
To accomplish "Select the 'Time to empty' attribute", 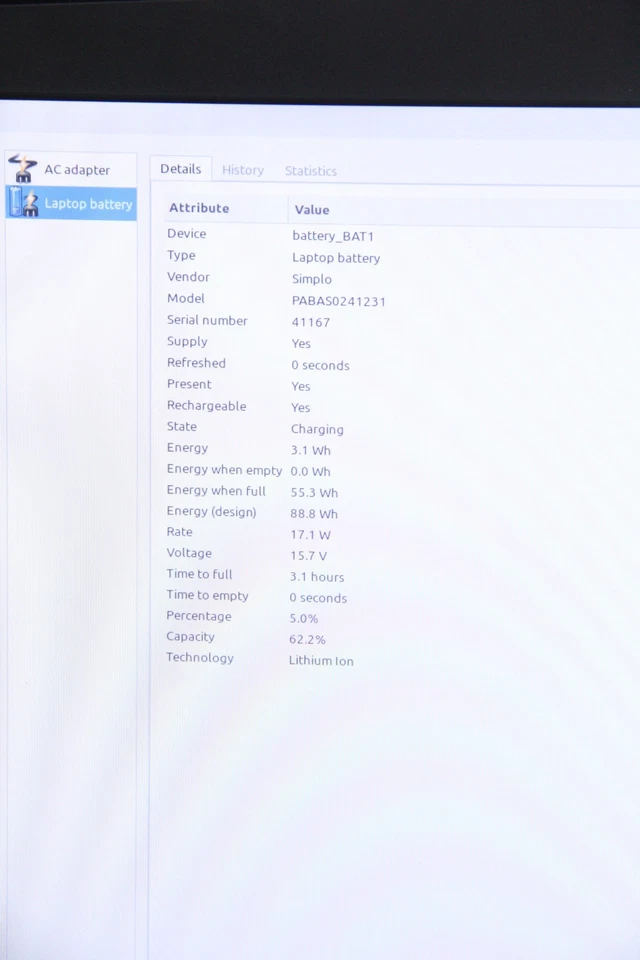I will [207, 595].
